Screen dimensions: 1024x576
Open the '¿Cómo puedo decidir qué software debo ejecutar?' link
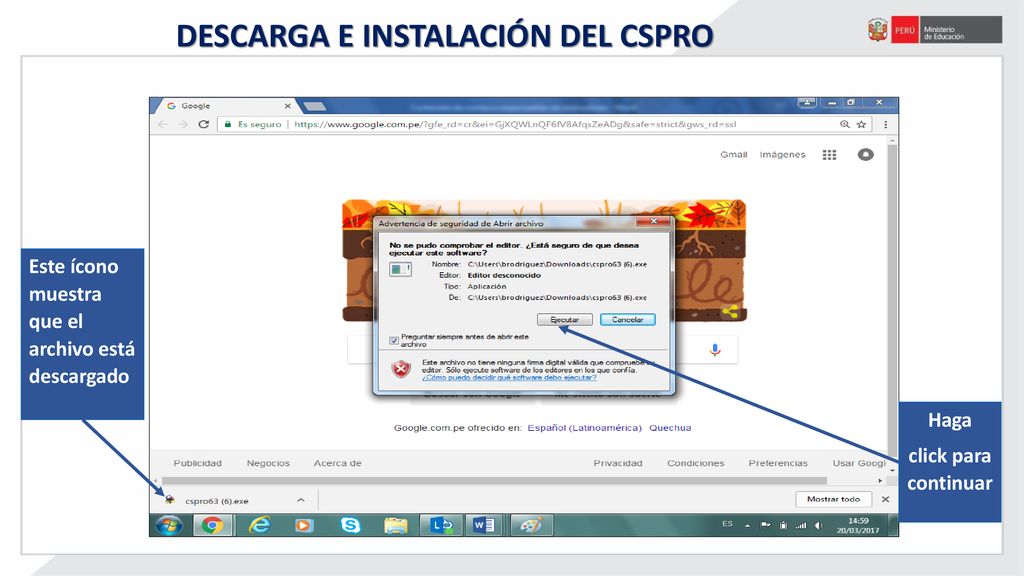pyautogui.click(x=509, y=377)
